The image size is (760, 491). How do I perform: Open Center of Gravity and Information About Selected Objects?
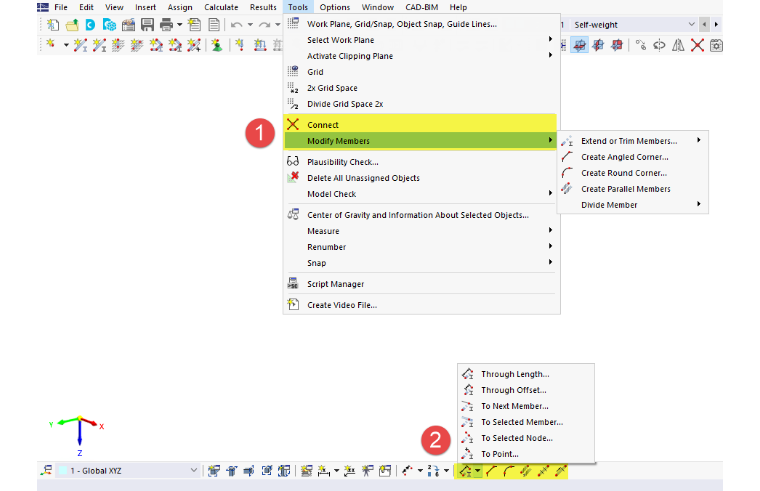coord(421,215)
